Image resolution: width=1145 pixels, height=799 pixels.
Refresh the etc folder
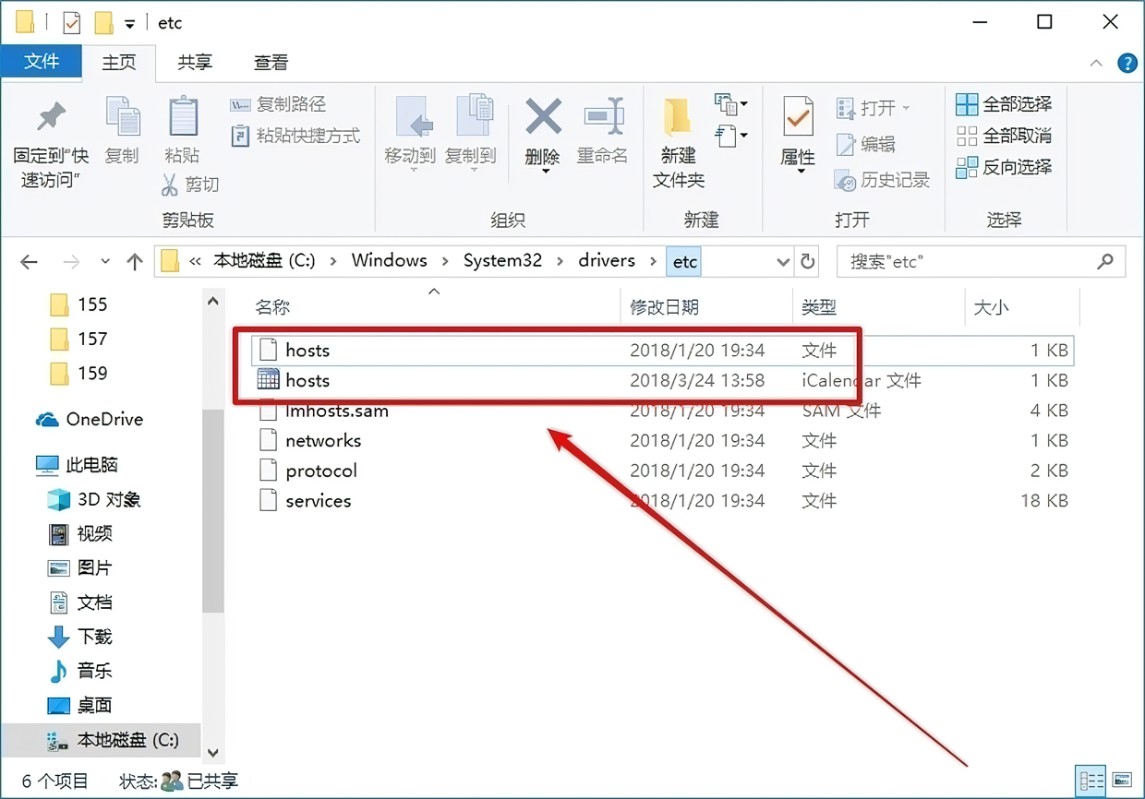pos(808,261)
